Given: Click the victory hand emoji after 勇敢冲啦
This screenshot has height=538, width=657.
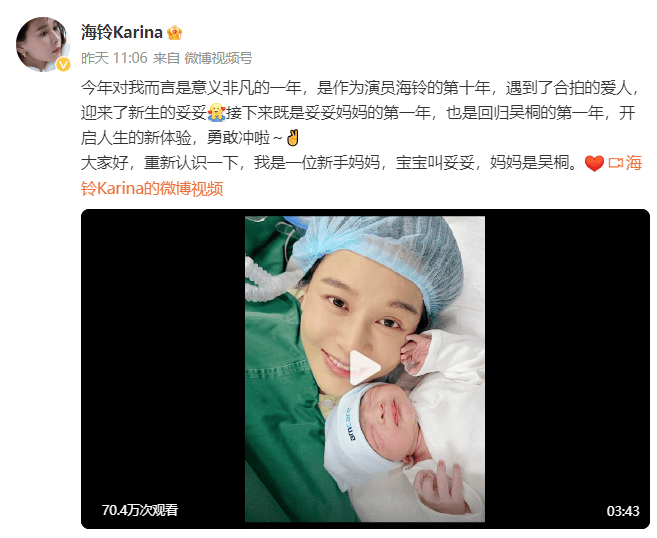Looking at the screenshot, I should [x=292, y=138].
